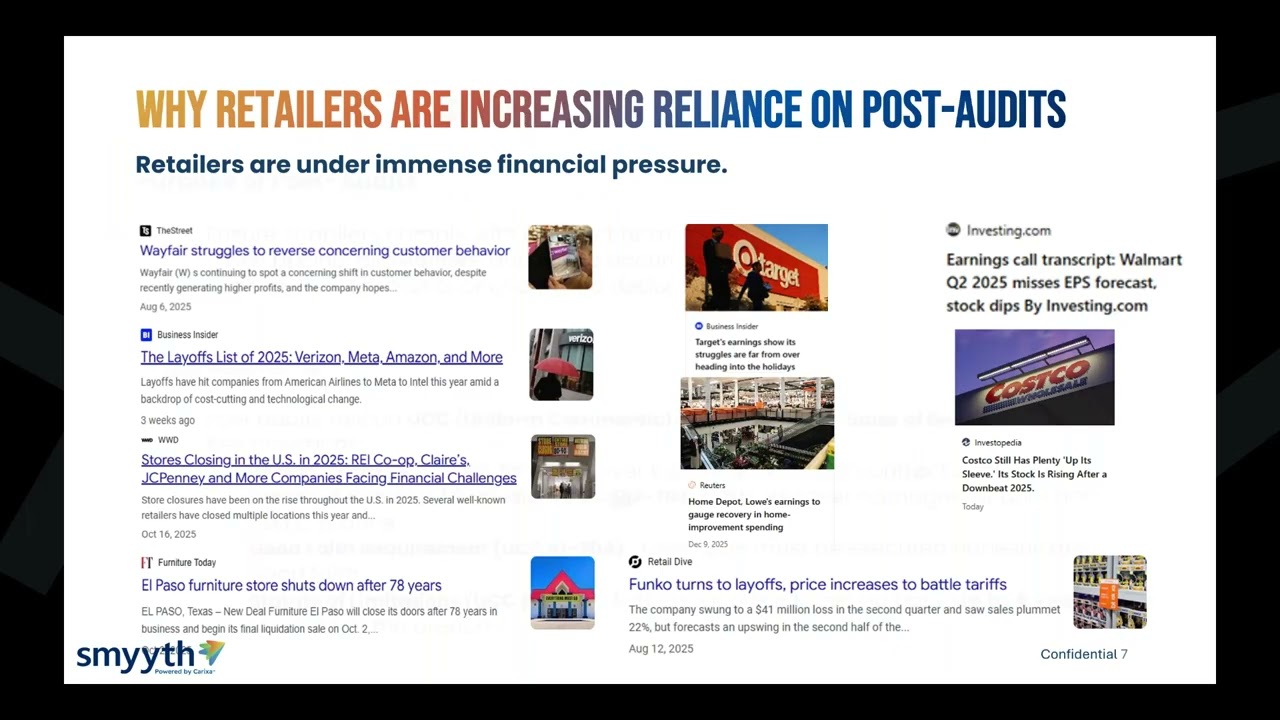The image size is (1280, 720).
Task: Open the Stores Closing in the U.S. headline
Action: pos(328,469)
